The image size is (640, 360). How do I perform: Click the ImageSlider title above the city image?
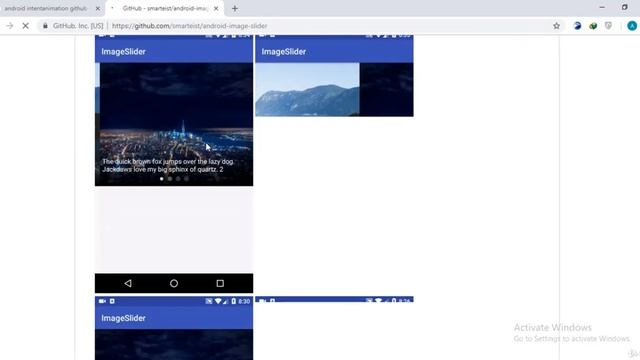click(123, 51)
